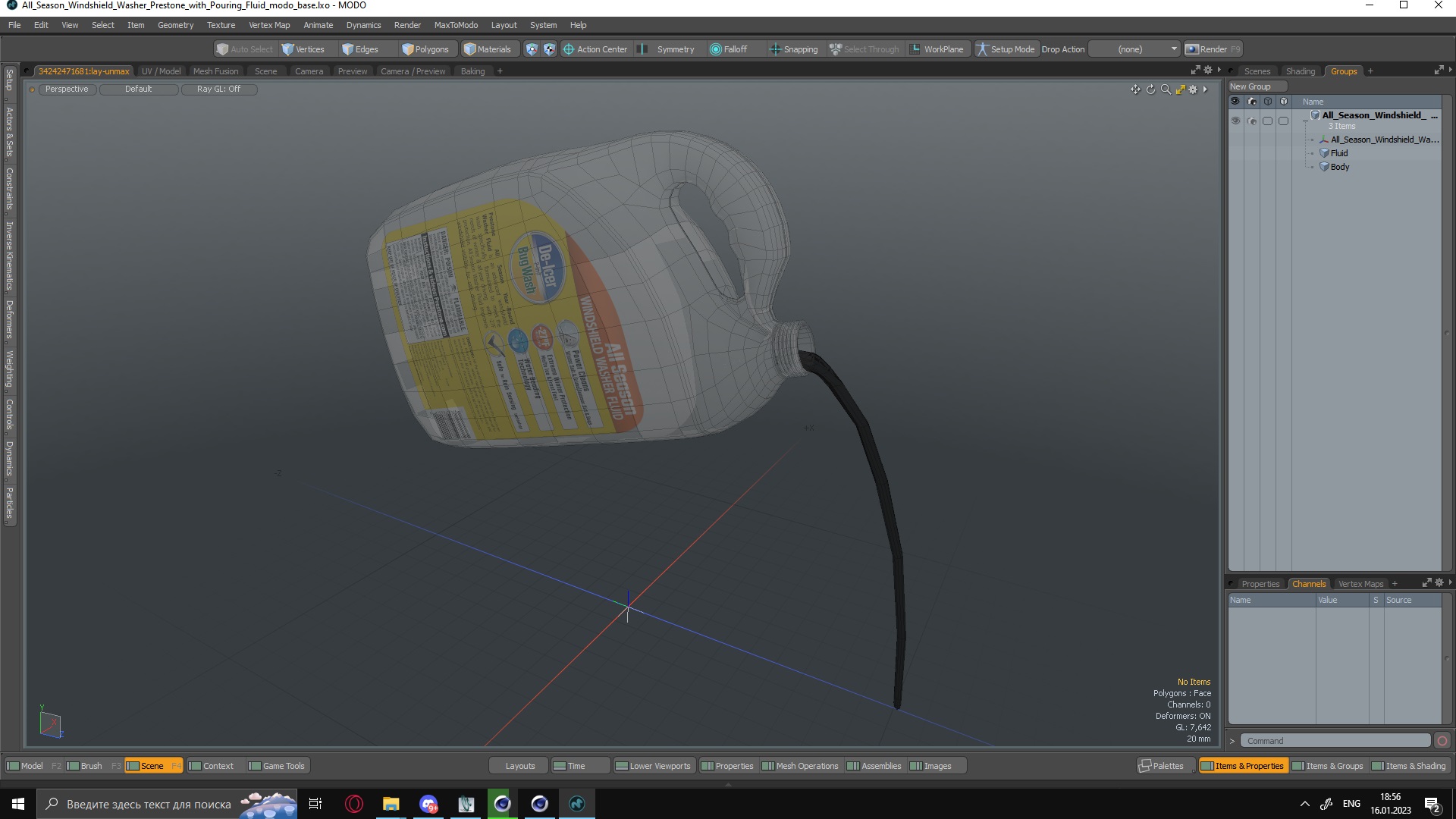Click the Items selection mode icon
This screenshot has height=819, width=1456.
click(532, 49)
